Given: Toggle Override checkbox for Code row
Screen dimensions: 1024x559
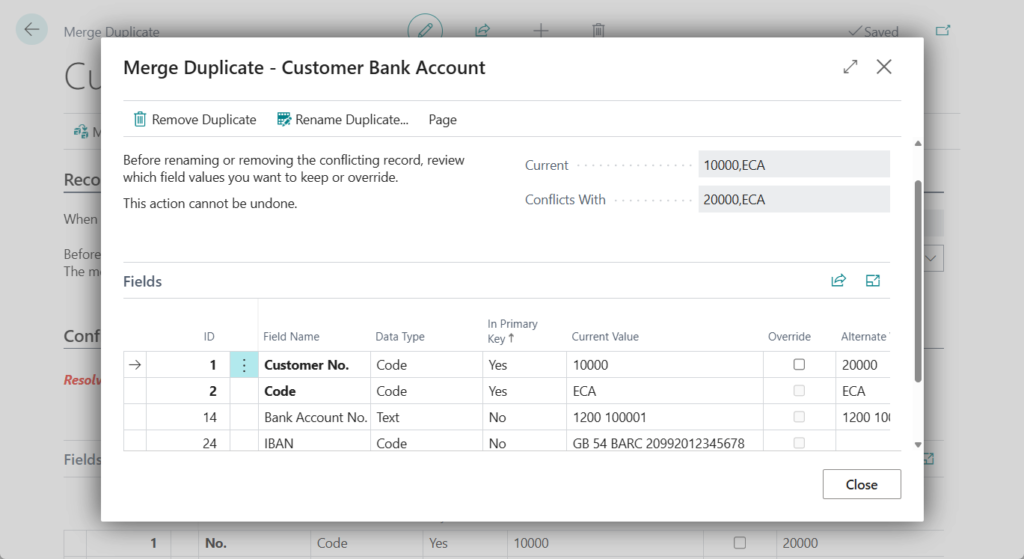Looking at the screenshot, I should click(x=799, y=391).
